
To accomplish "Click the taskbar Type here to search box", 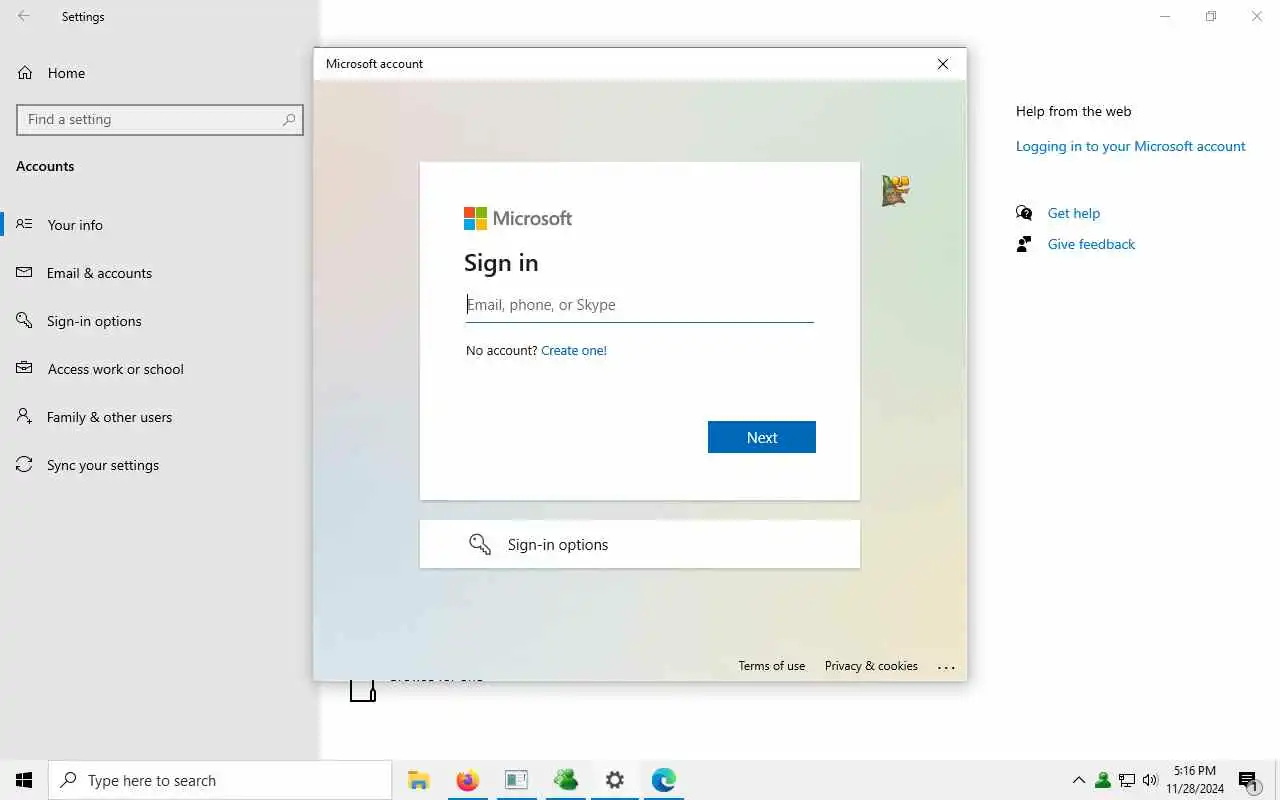I will coord(220,780).
